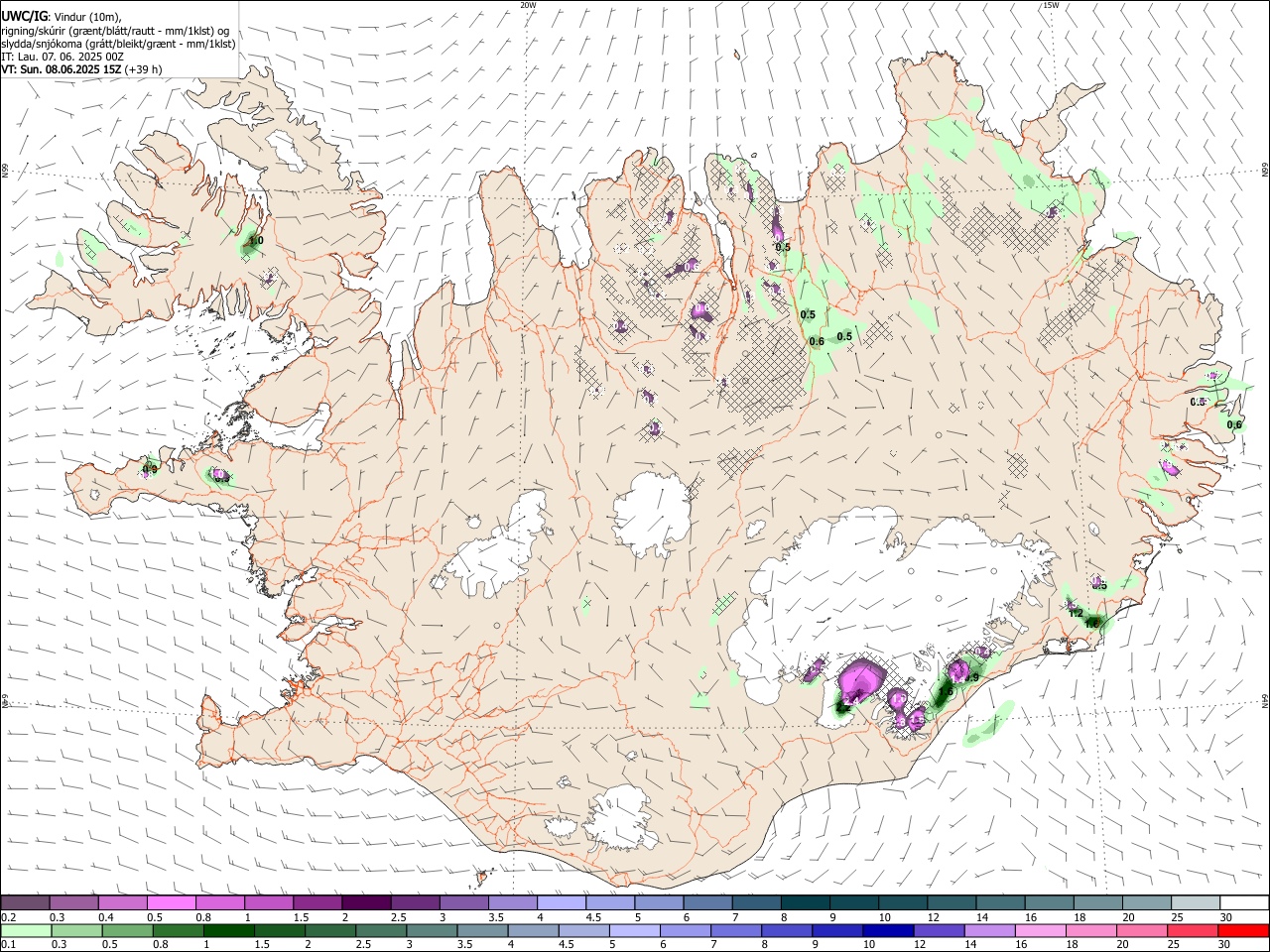Click the 20W longitude label
1270x952 pixels.
point(528,5)
